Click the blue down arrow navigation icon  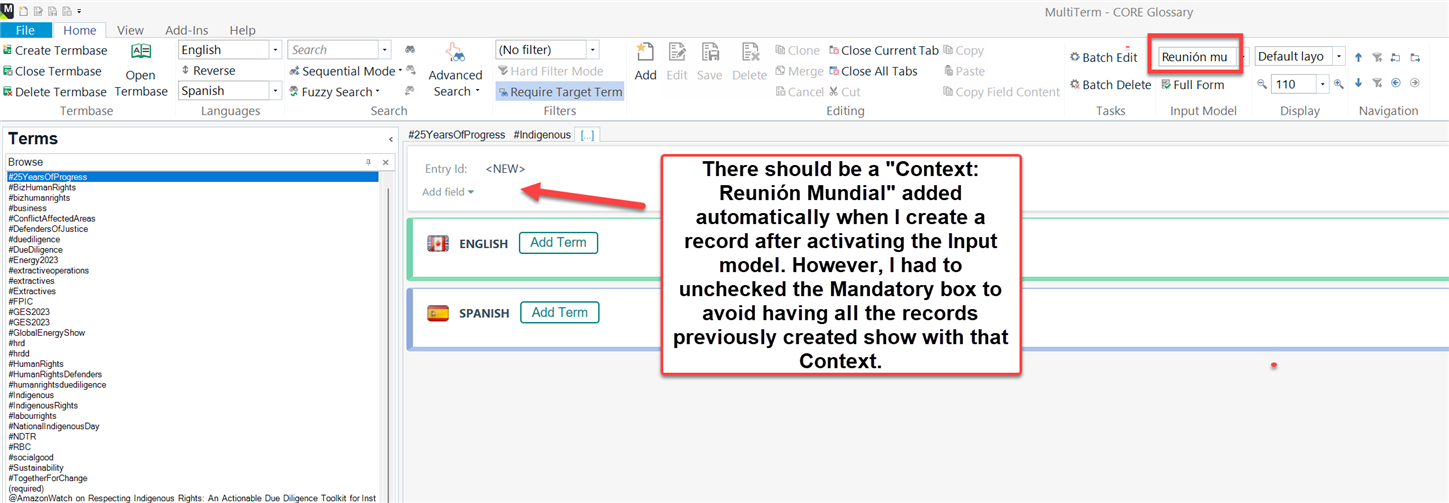[x=1358, y=83]
